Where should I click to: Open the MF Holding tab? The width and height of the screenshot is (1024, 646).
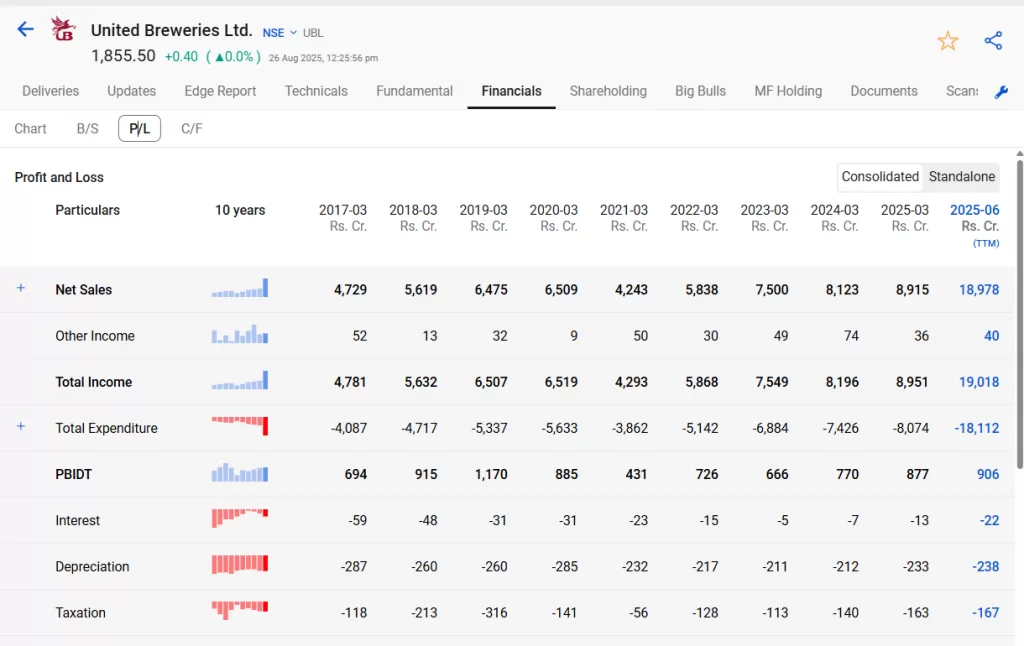788,91
